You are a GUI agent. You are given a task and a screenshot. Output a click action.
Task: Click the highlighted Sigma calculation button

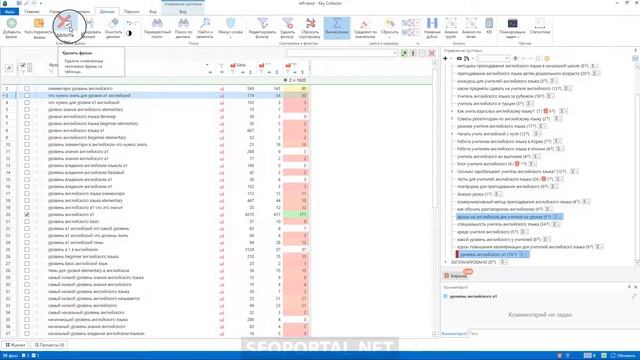coord(337,28)
